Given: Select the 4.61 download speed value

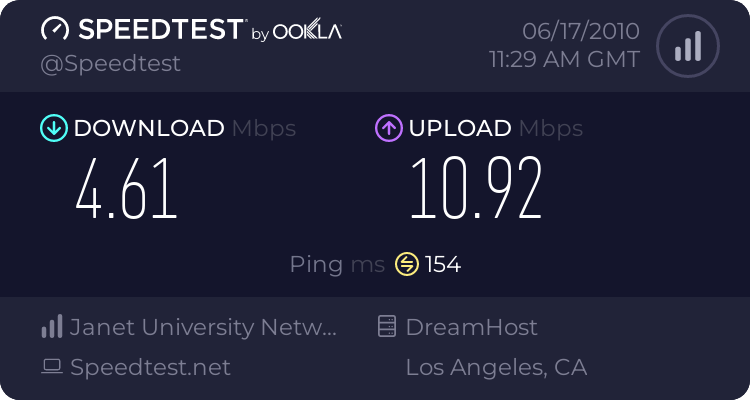Looking at the screenshot, I should (x=126, y=189).
